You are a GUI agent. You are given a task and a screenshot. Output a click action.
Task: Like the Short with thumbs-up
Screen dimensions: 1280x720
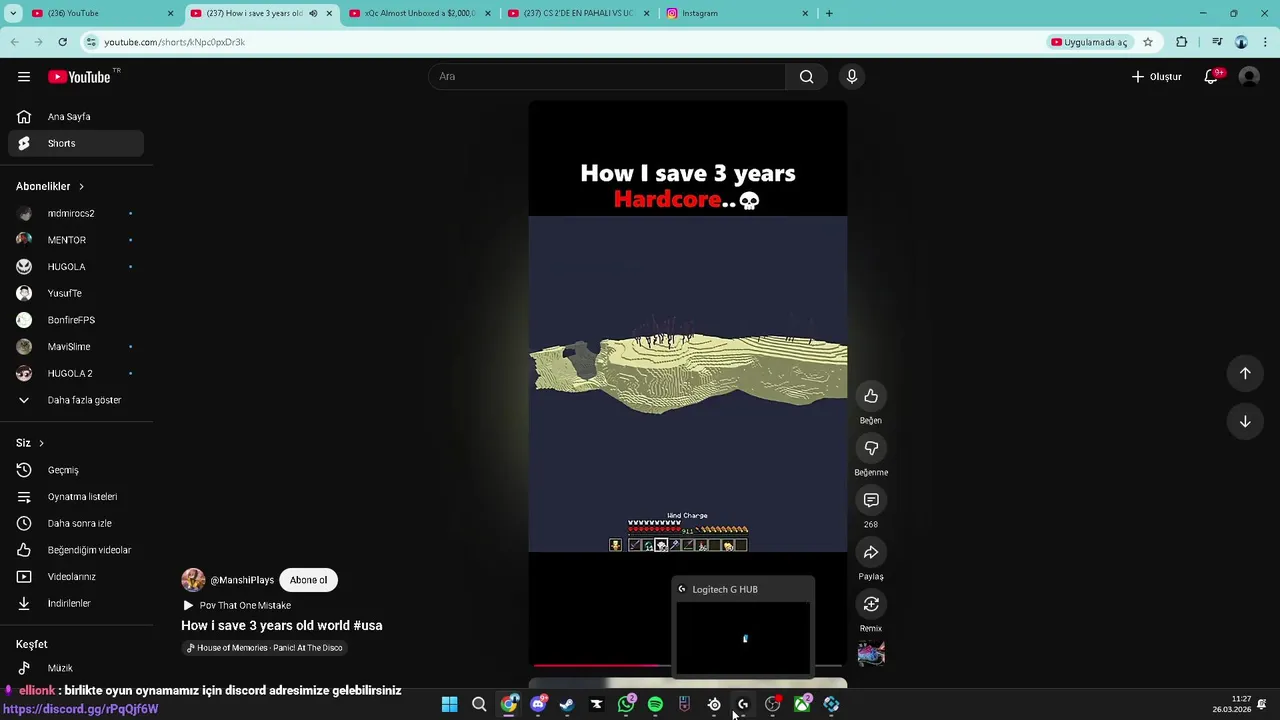tap(871, 396)
